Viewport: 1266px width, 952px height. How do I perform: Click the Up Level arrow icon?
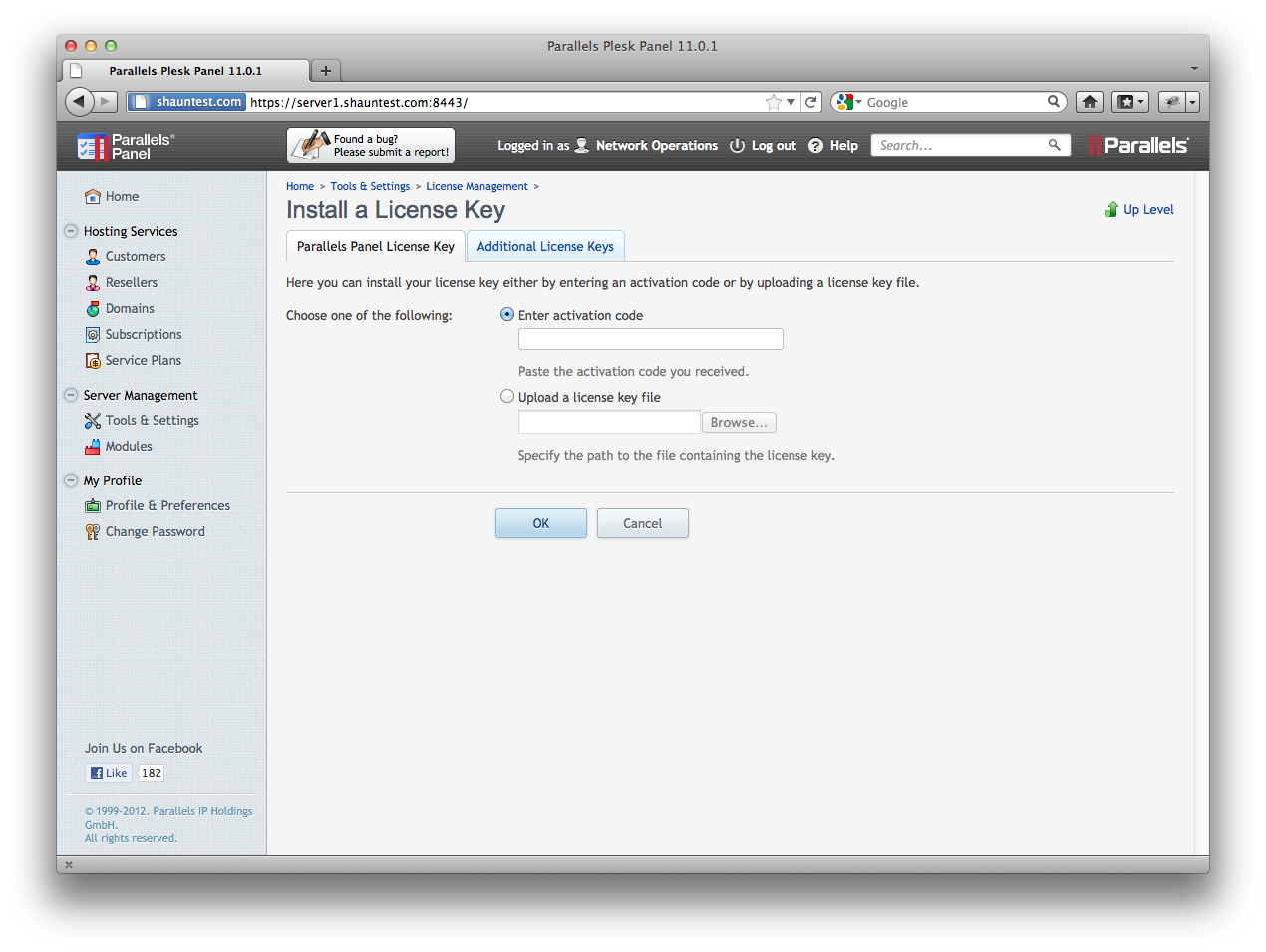[1110, 210]
